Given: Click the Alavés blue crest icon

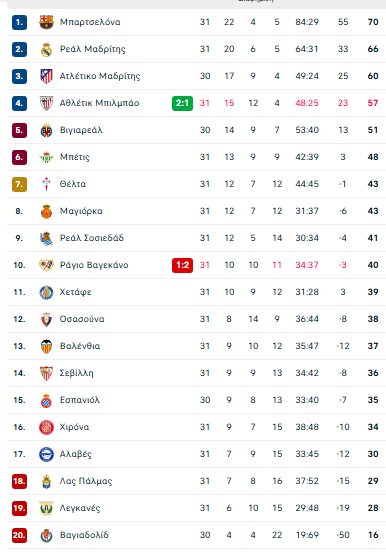Looking at the screenshot, I should [46, 454].
